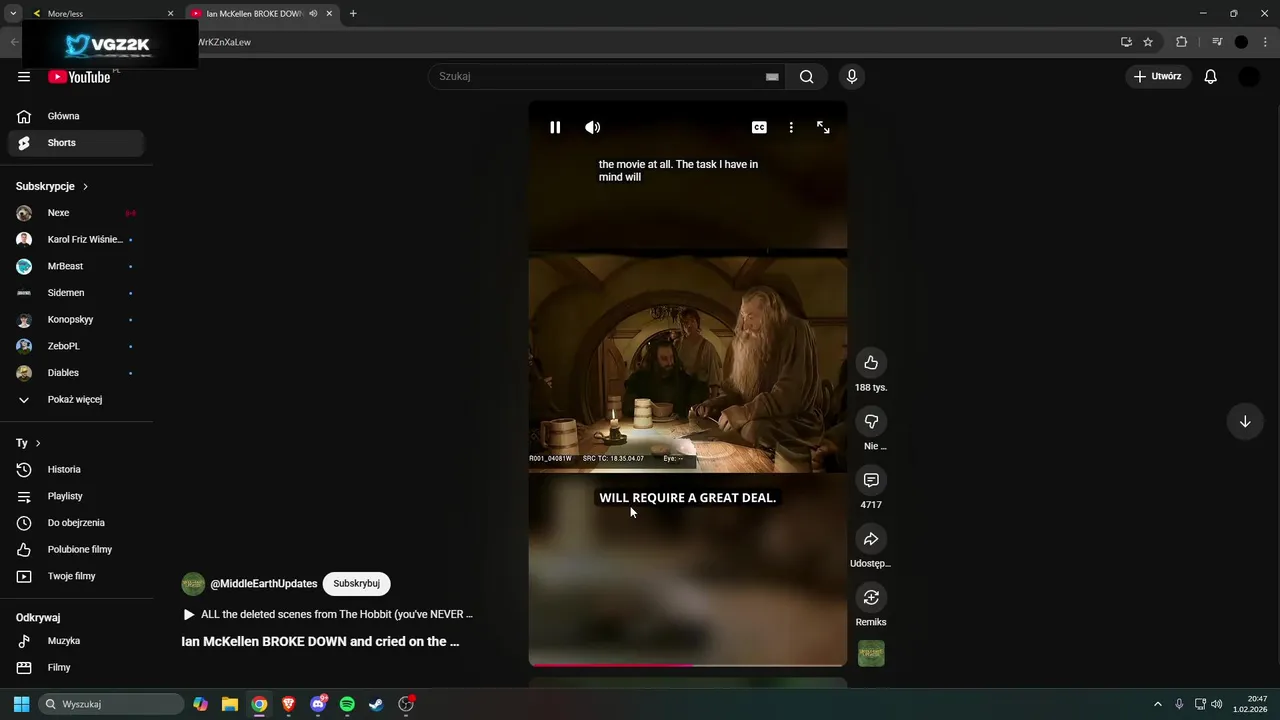Open the account avatar menu
This screenshot has width=1280, height=720.
tap(1249, 77)
